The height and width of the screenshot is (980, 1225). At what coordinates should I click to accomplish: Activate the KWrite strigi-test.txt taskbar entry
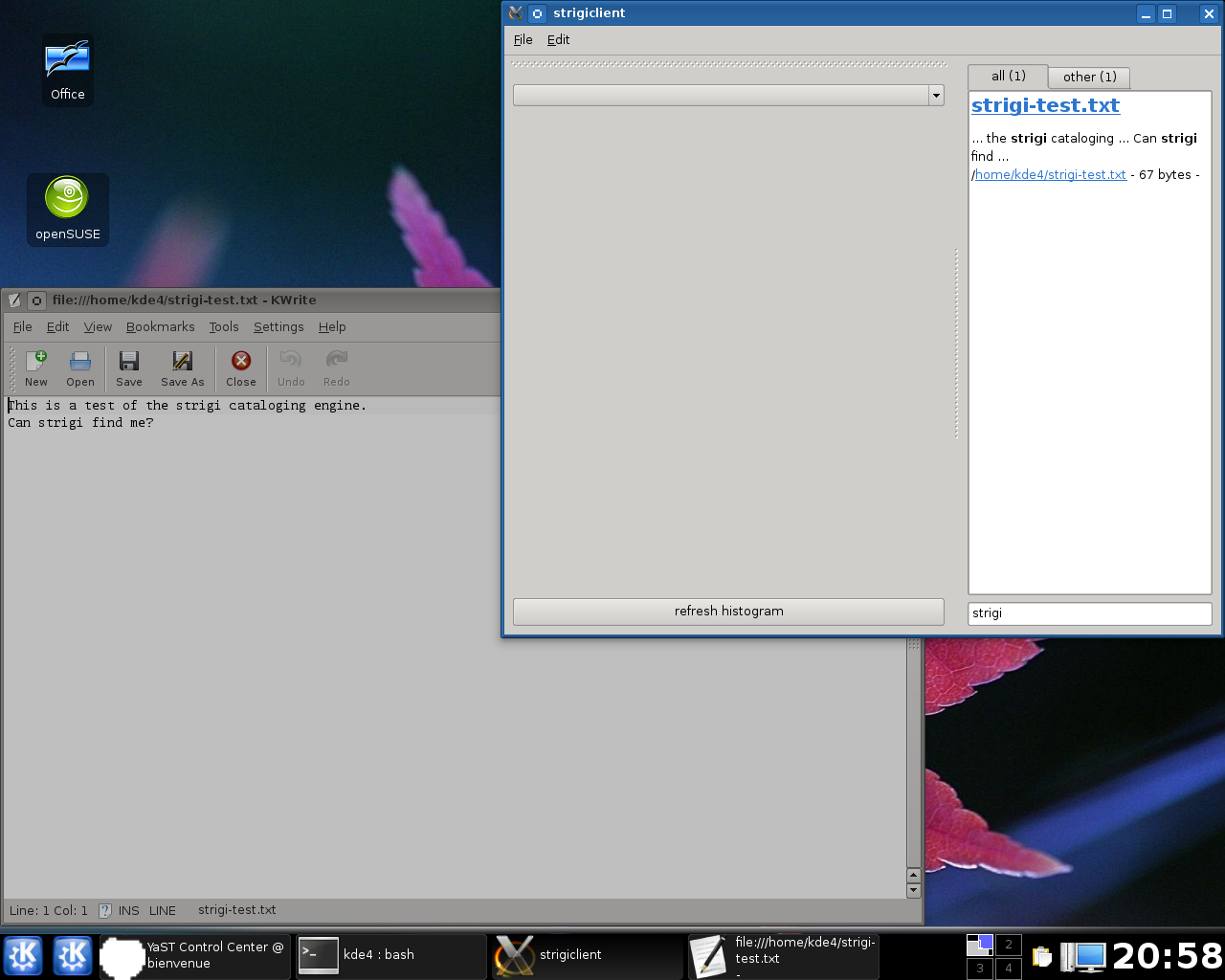[x=783, y=955]
